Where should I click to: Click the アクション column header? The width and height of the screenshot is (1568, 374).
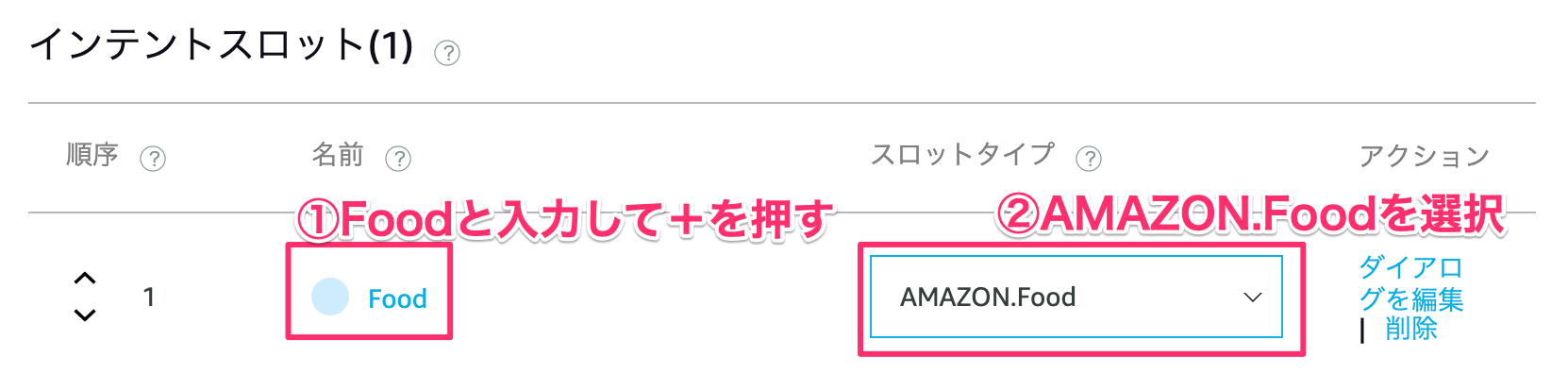coord(1424,156)
